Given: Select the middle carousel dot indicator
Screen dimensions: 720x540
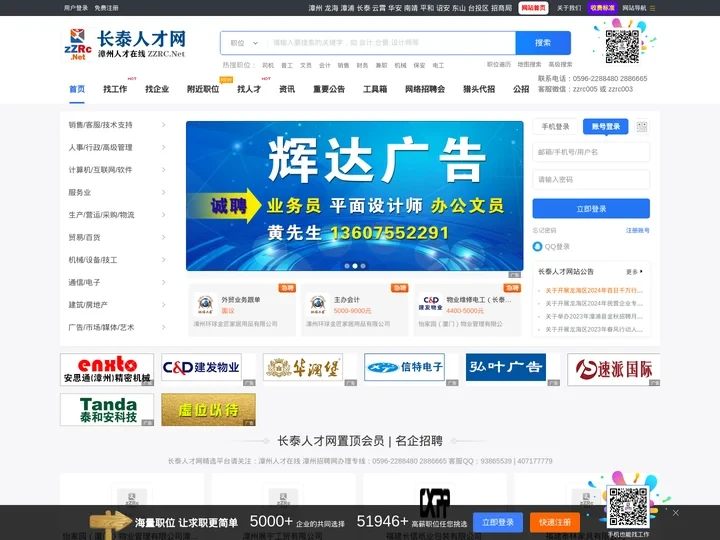Looking at the screenshot, I should 355,266.
